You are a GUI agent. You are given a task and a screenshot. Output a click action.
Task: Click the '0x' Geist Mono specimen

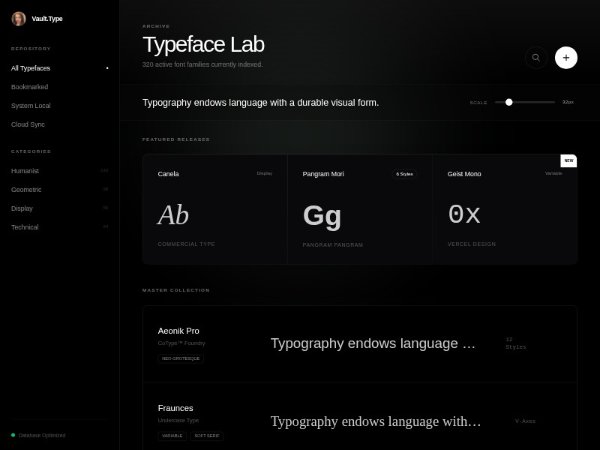tap(464, 214)
